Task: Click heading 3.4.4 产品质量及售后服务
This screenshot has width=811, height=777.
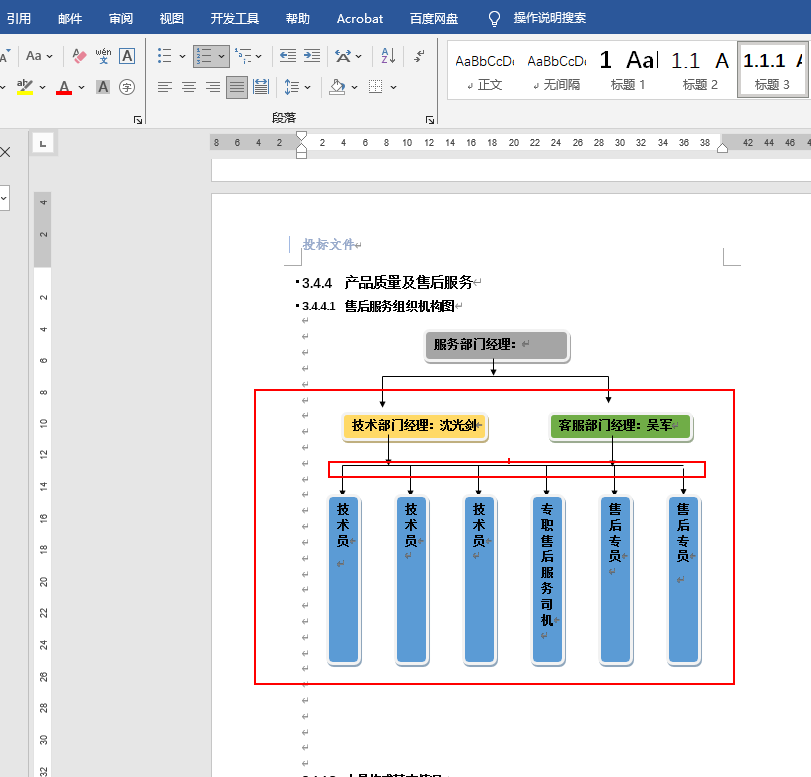Action: point(386,282)
